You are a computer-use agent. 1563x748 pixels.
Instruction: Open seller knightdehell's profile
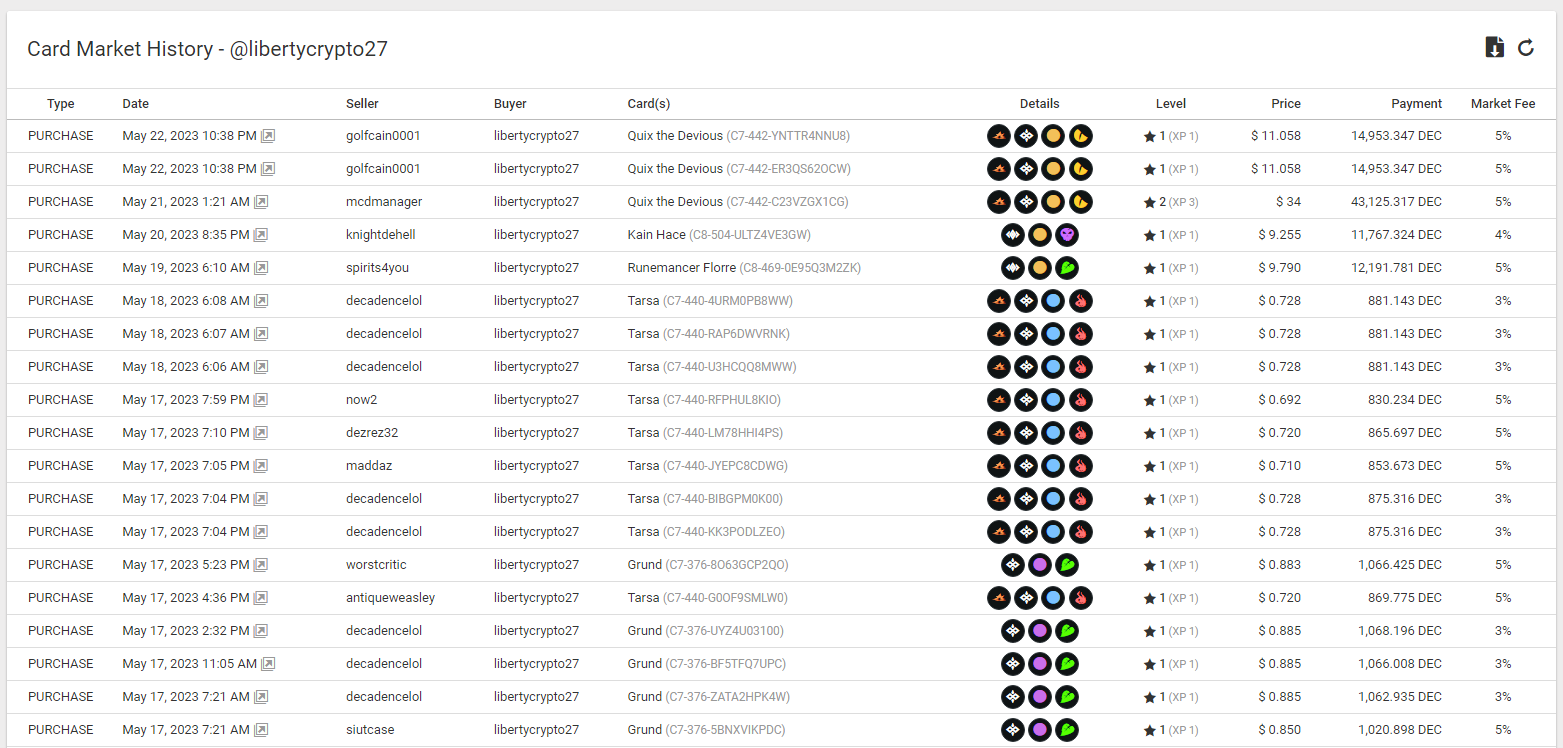[x=380, y=235]
